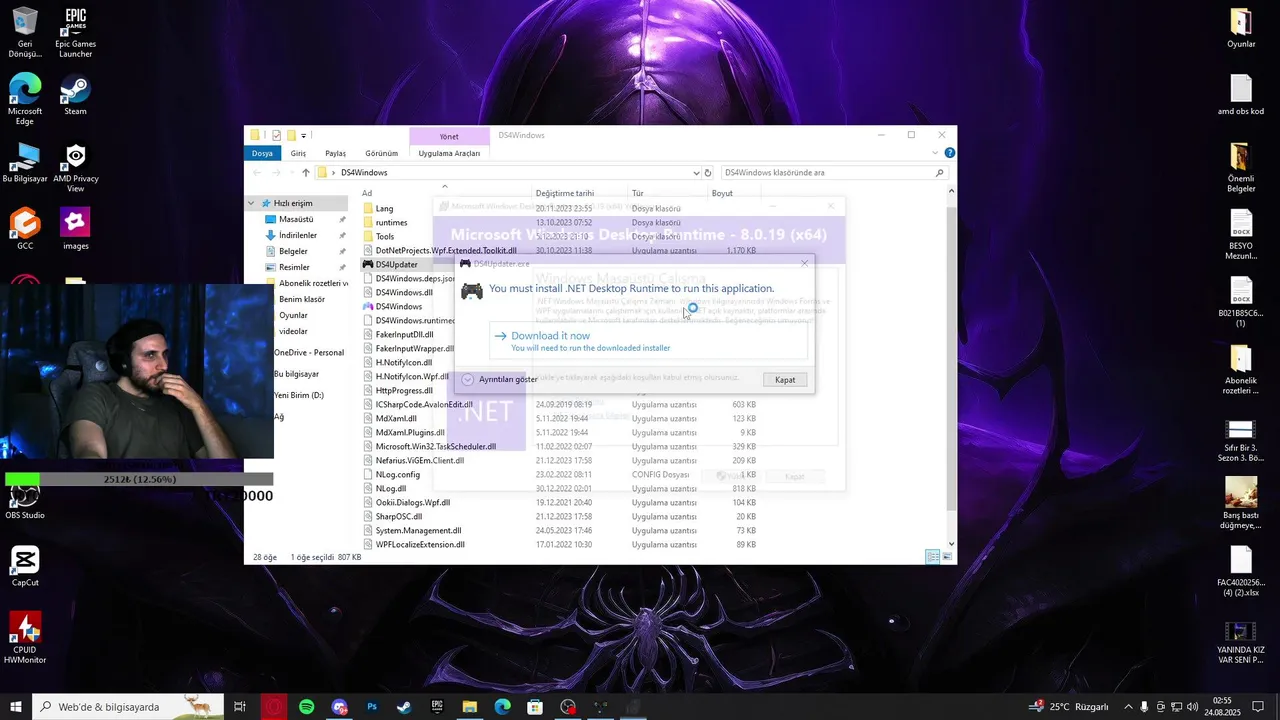The width and height of the screenshot is (1280, 720).
Task: Open the Oyunlar folder on desktop
Action: [1241, 28]
